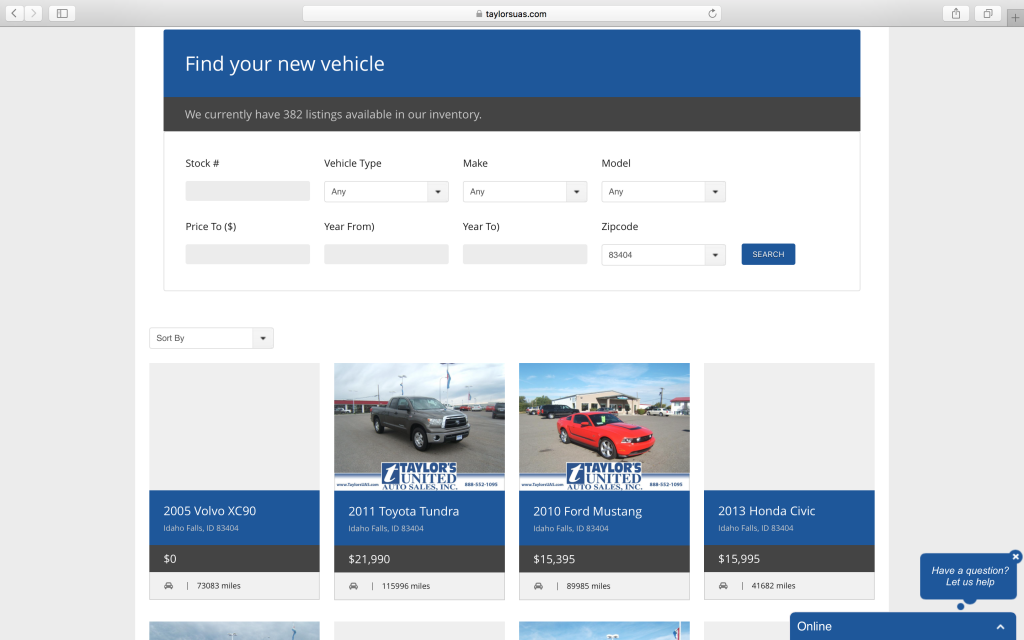The height and width of the screenshot is (640, 1024).
Task: View the red Ford Mustang photo
Action: pyautogui.click(x=604, y=426)
